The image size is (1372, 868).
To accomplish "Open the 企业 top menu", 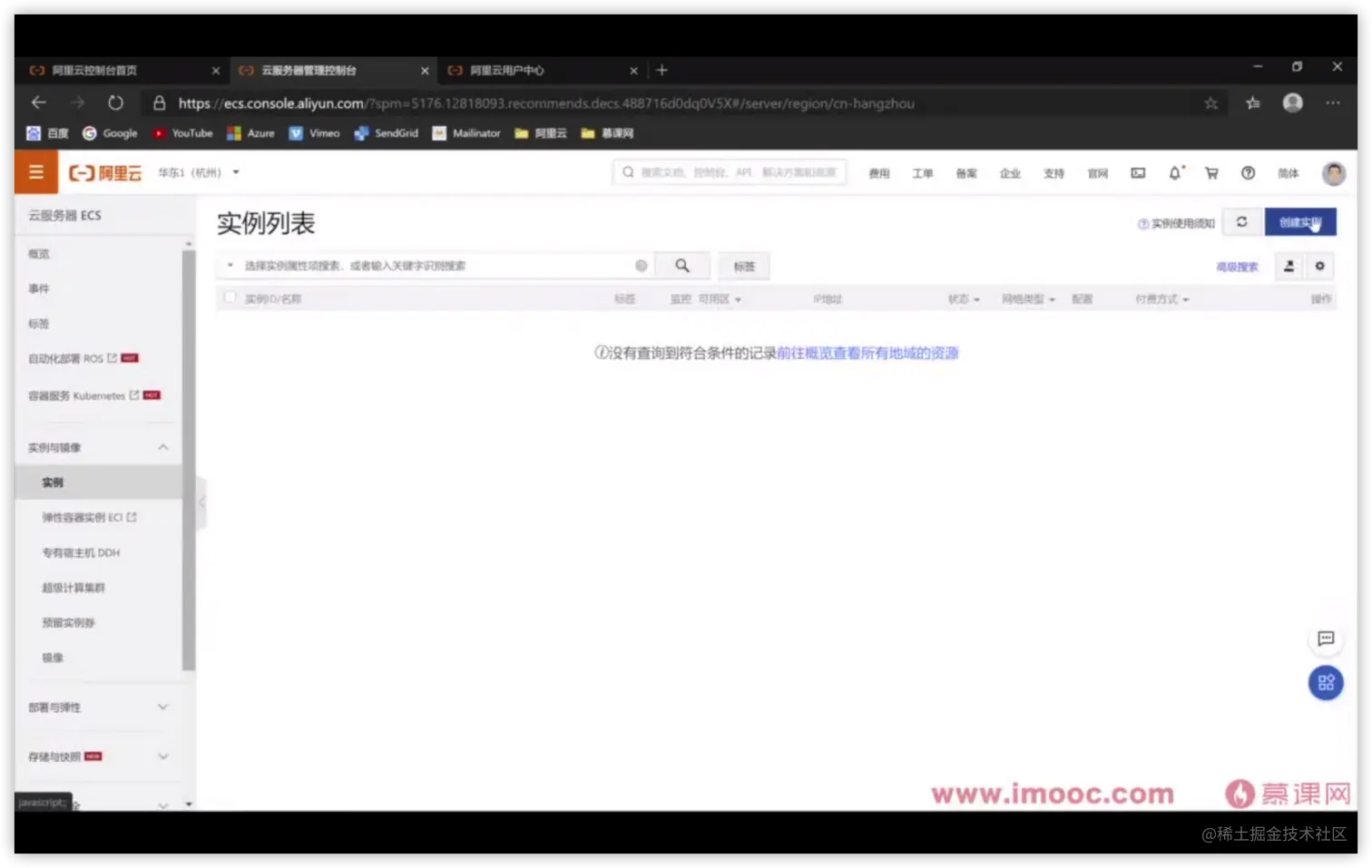I will [x=1010, y=173].
